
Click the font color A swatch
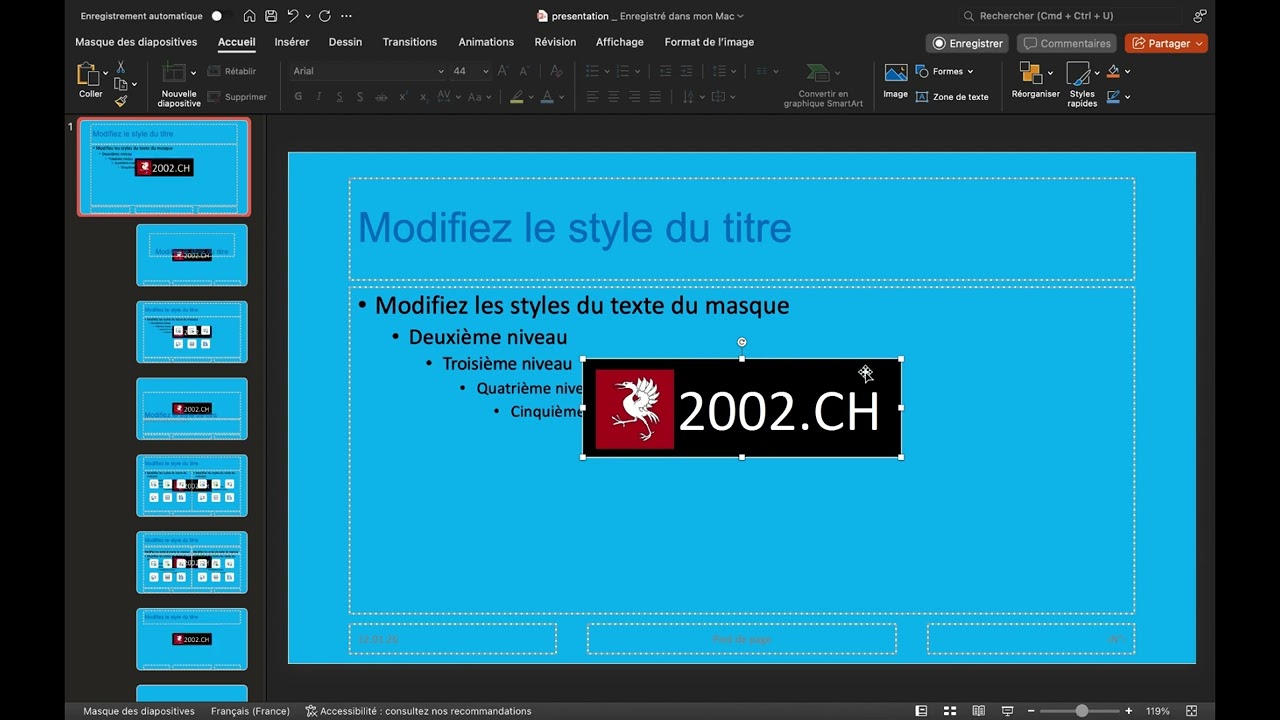(x=547, y=97)
